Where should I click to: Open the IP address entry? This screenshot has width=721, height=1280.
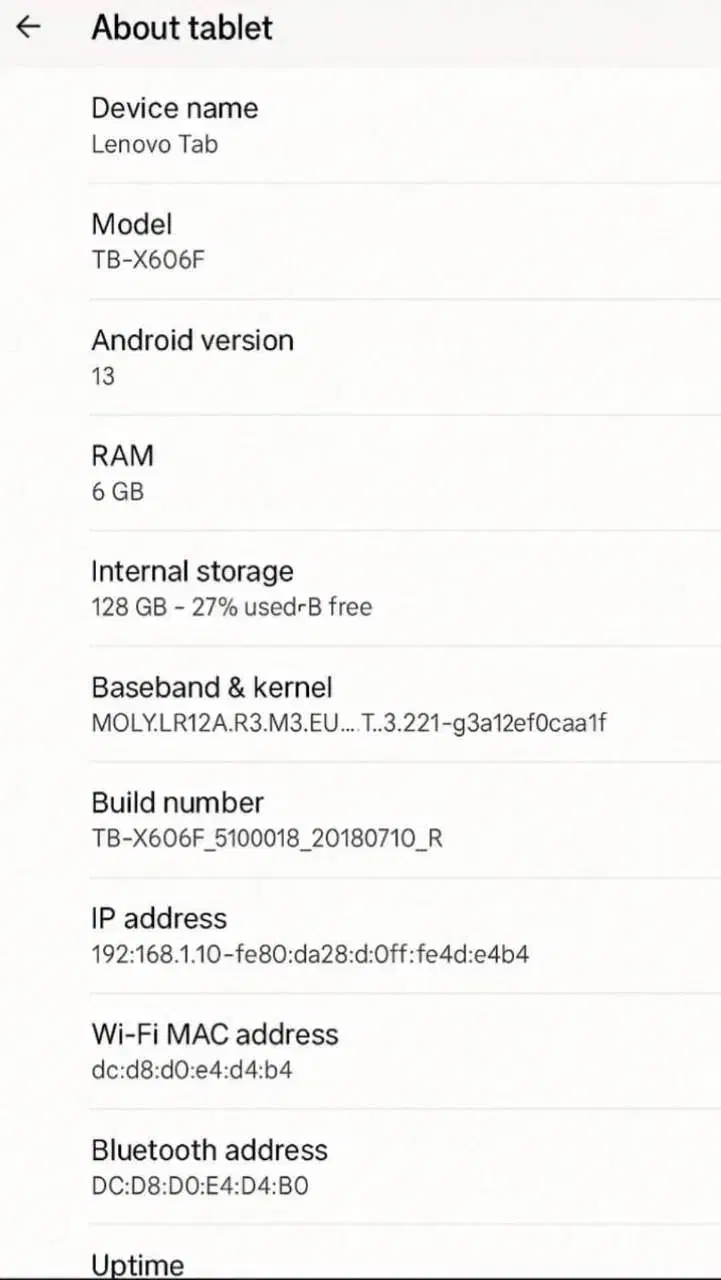160,918
